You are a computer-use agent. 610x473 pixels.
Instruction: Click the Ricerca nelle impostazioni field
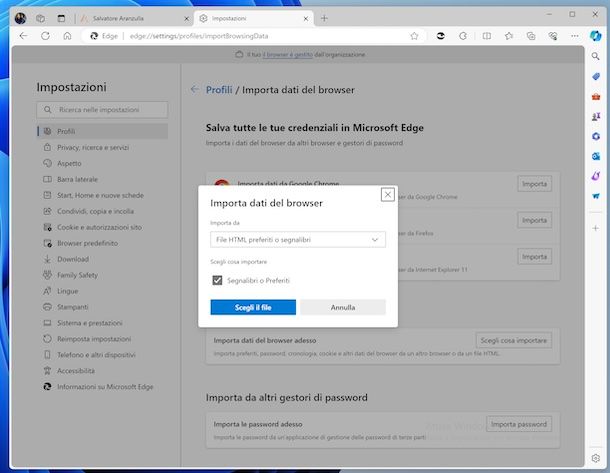point(103,110)
